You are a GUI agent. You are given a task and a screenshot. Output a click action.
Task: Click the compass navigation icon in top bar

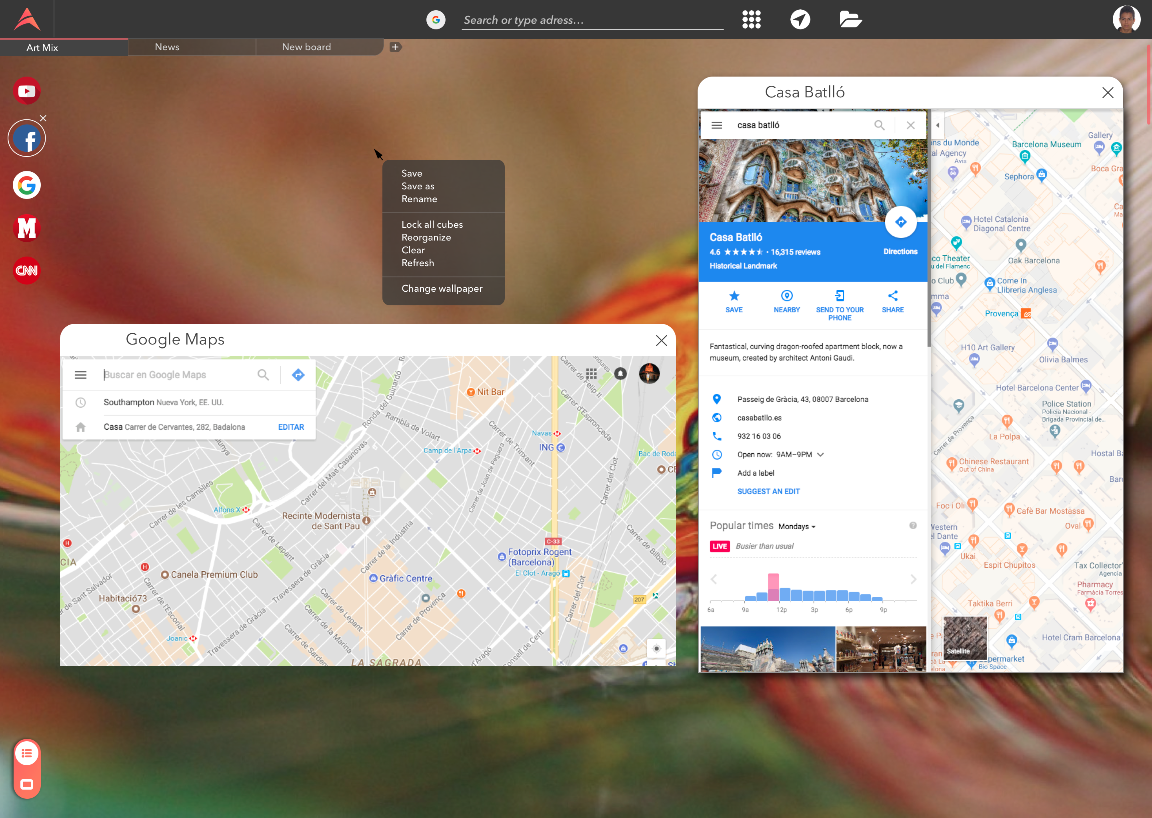coord(800,19)
